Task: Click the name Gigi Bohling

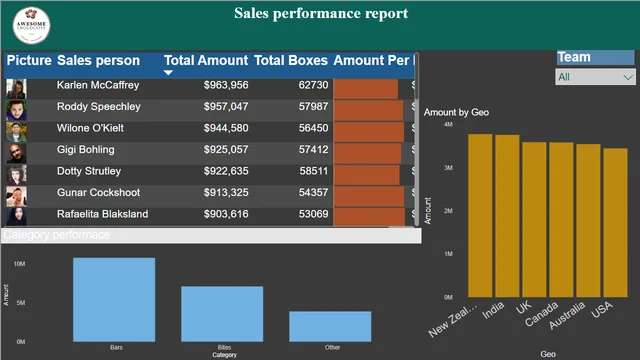Action: click(86, 150)
